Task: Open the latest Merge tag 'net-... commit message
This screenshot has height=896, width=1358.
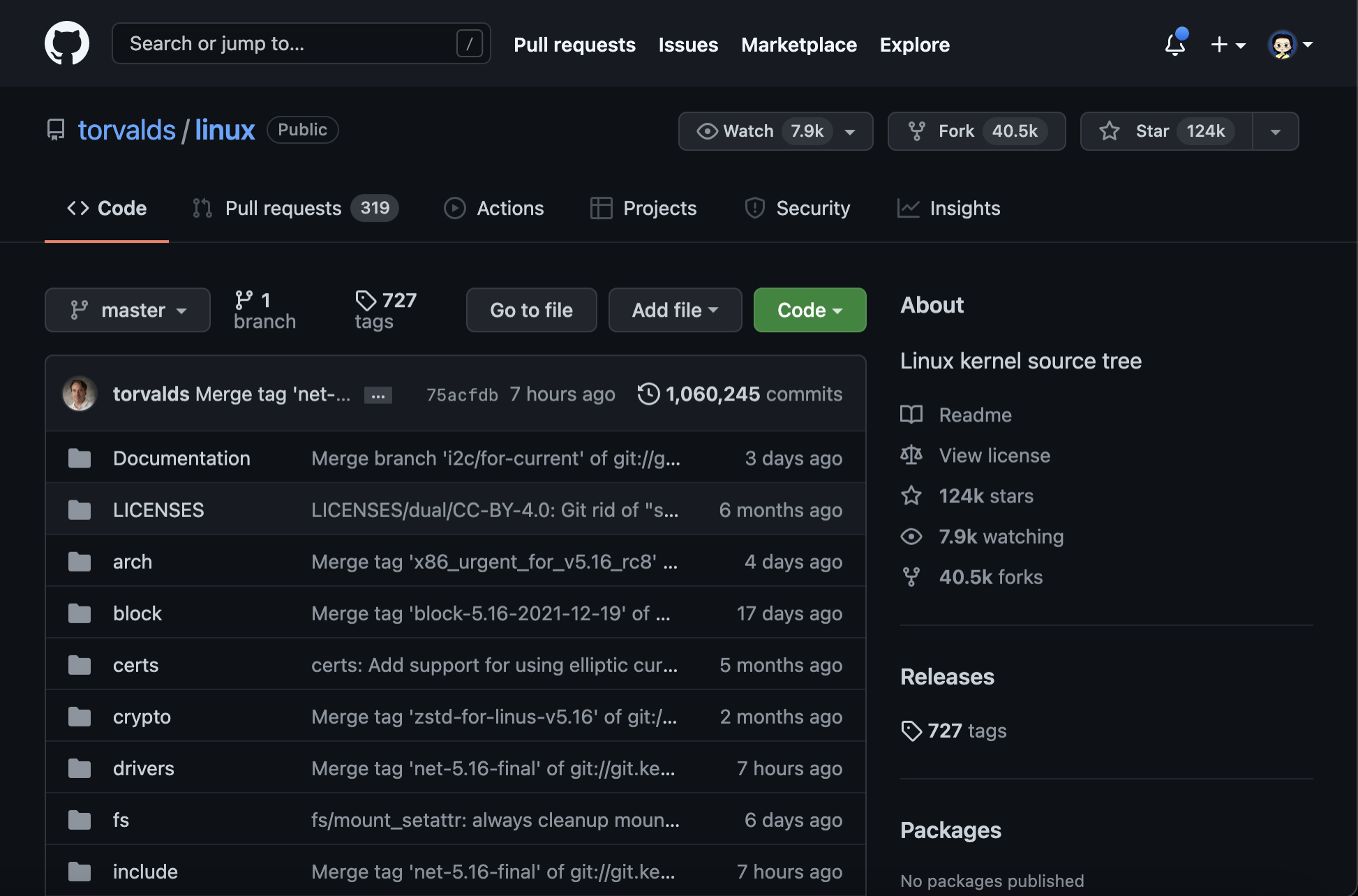Action: coord(273,394)
